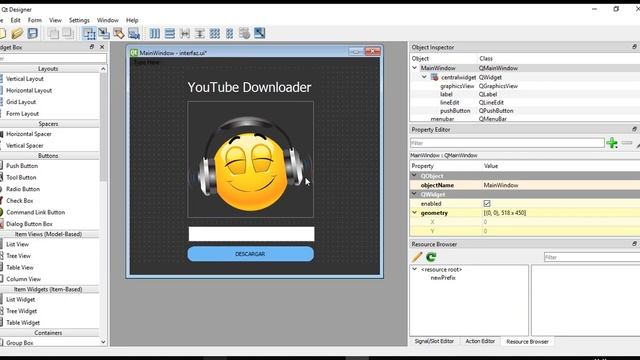Open the View menu

click(x=55, y=20)
